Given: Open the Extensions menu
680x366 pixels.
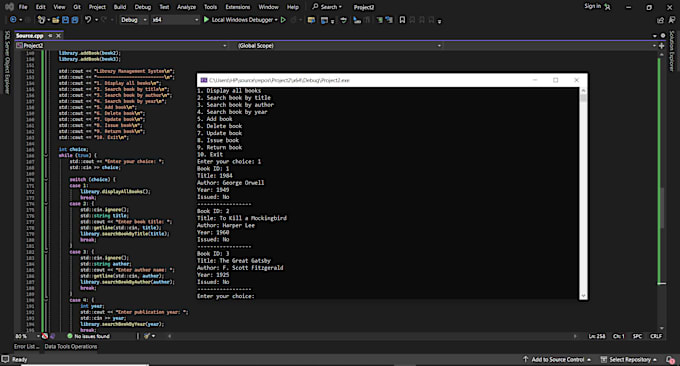Looking at the screenshot, I should click(238, 7).
